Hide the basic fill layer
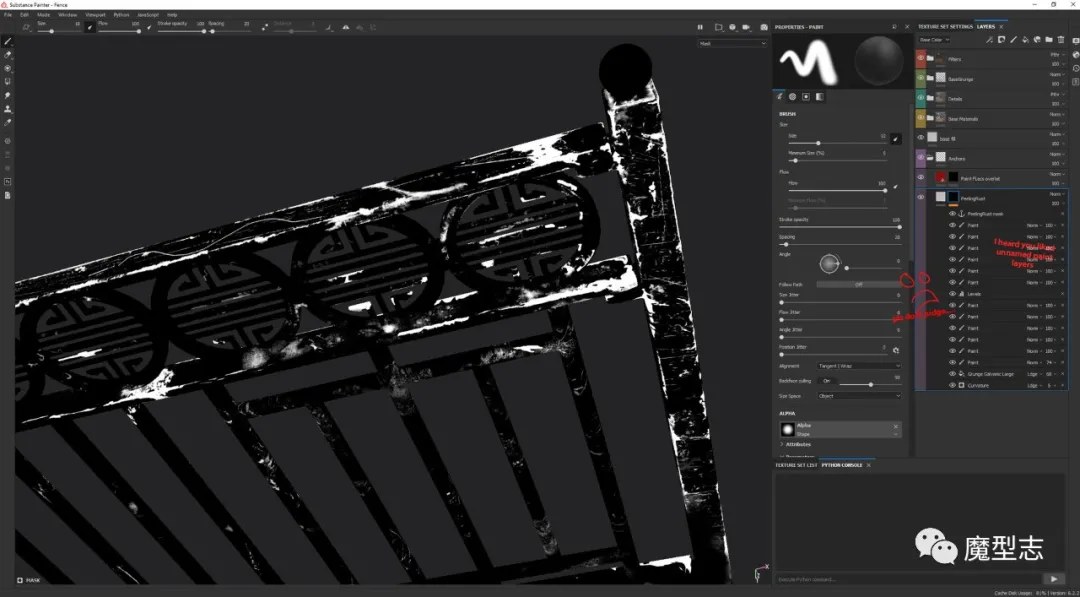The width and height of the screenshot is (1080, 597). click(921, 138)
